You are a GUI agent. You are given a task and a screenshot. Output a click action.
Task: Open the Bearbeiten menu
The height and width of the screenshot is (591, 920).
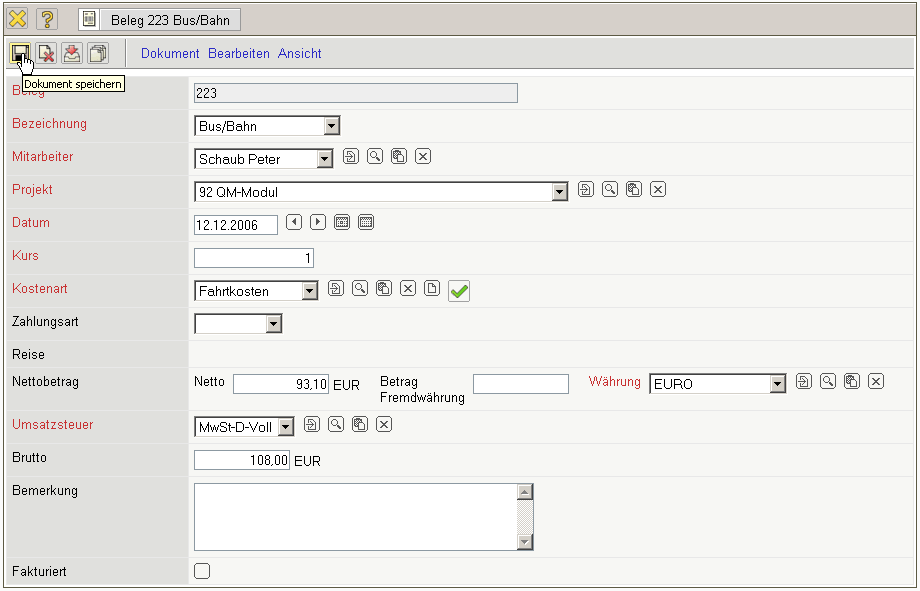tap(239, 53)
